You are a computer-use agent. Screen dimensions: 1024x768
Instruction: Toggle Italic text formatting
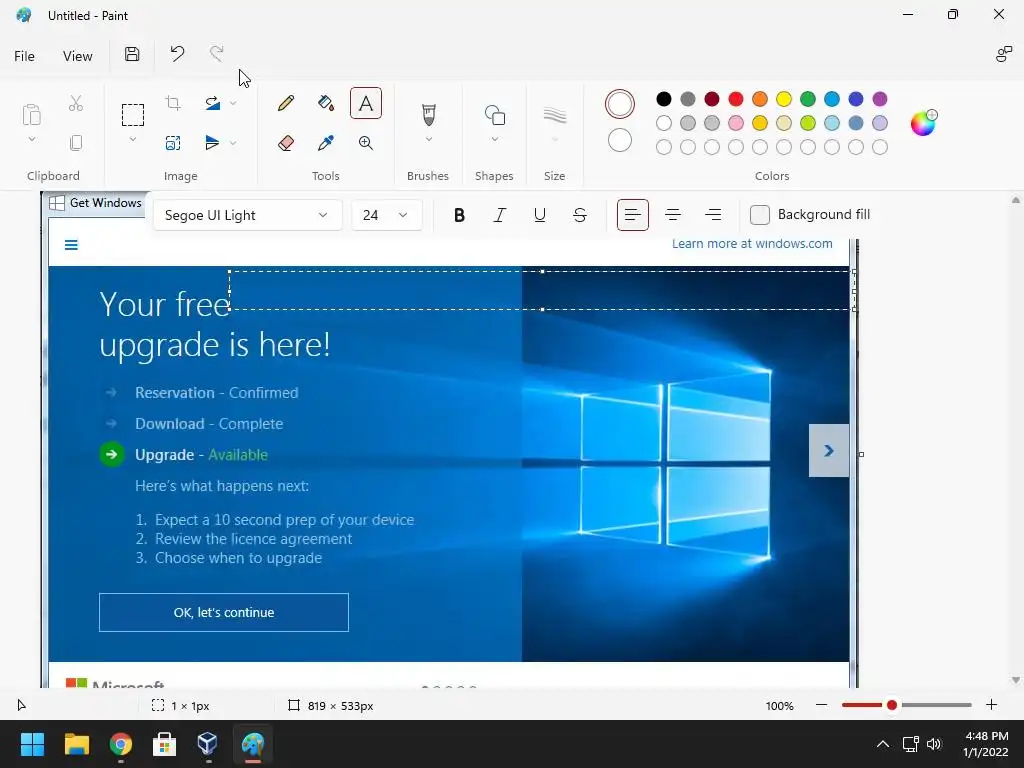coord(500,215)
